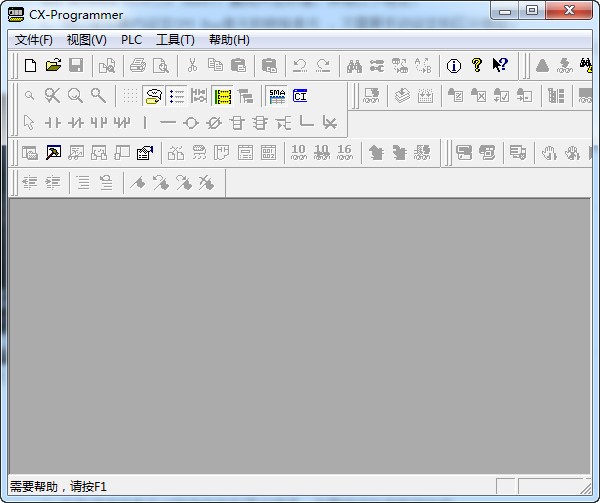This screenshot has height=503, width=600.
Task: Toggle the rung annotation list button
Action: pos(177,96)
